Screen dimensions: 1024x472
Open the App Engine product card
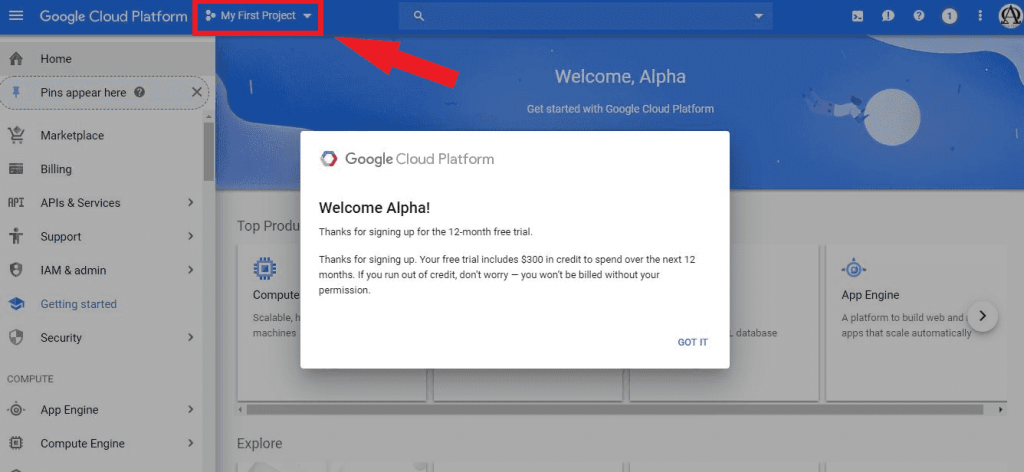[x=916, y=323]
